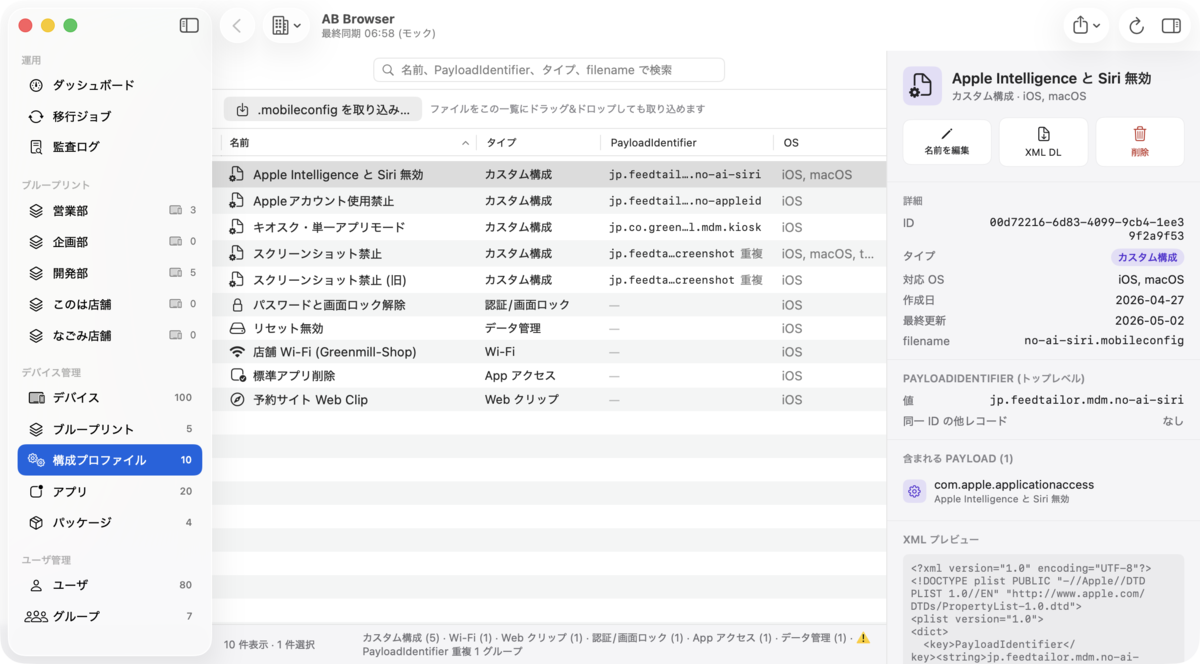Click the リセット無効 drive icon

237,328
